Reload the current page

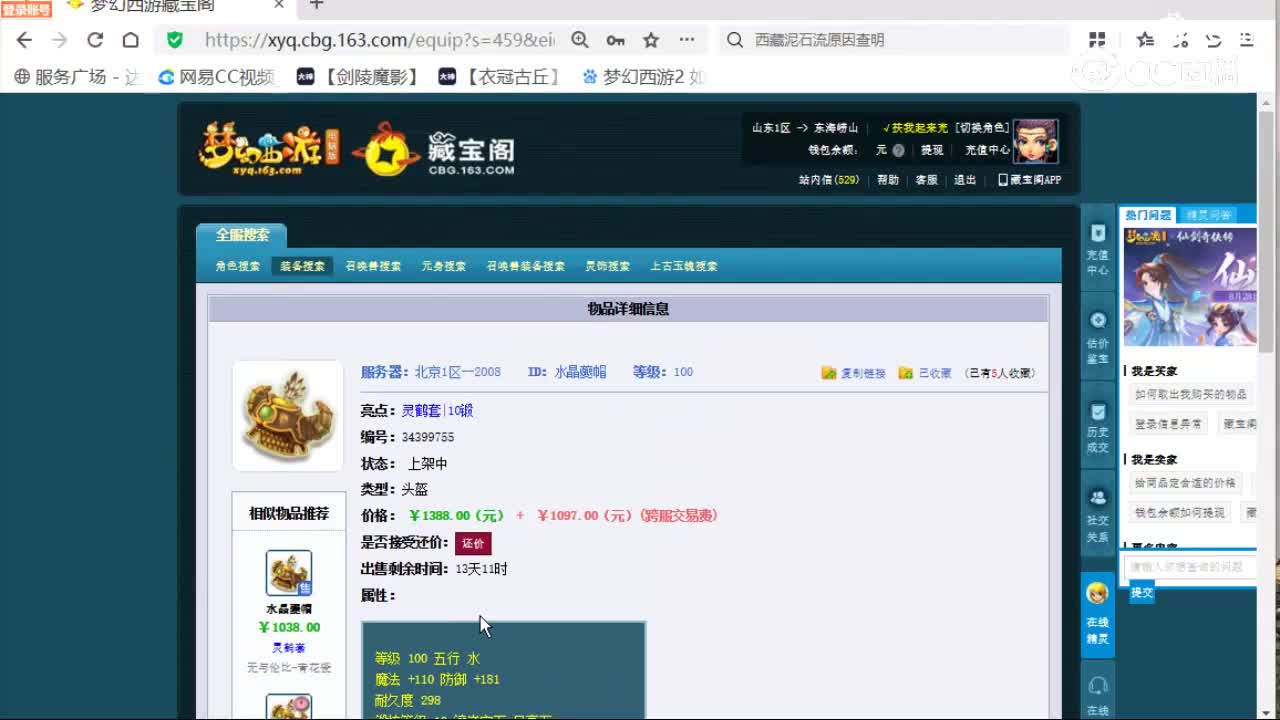coord(95,40)
